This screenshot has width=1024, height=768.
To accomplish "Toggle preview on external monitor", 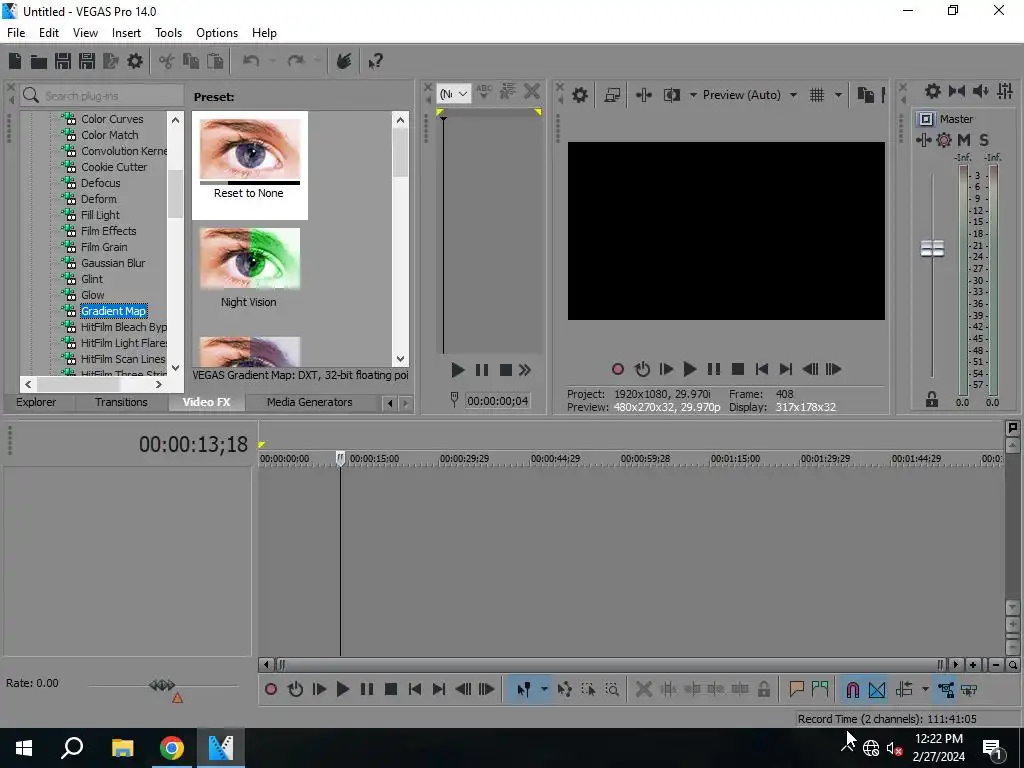I will (x=612, y=95).
